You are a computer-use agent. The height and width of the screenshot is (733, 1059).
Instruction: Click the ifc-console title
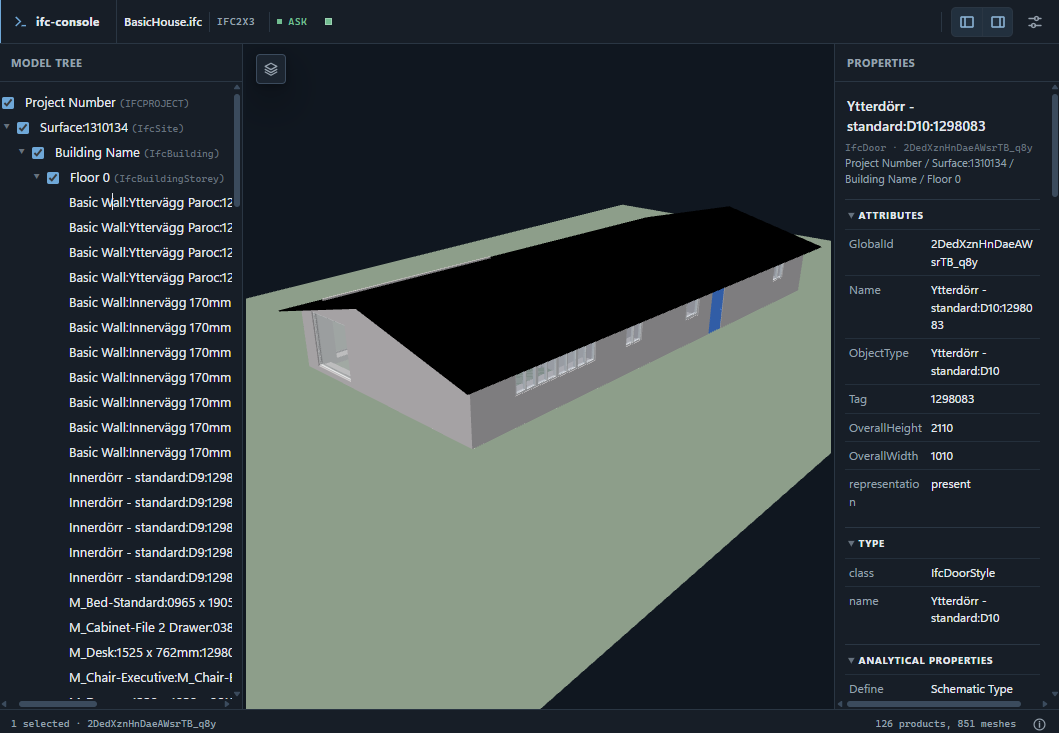[68, 22]
